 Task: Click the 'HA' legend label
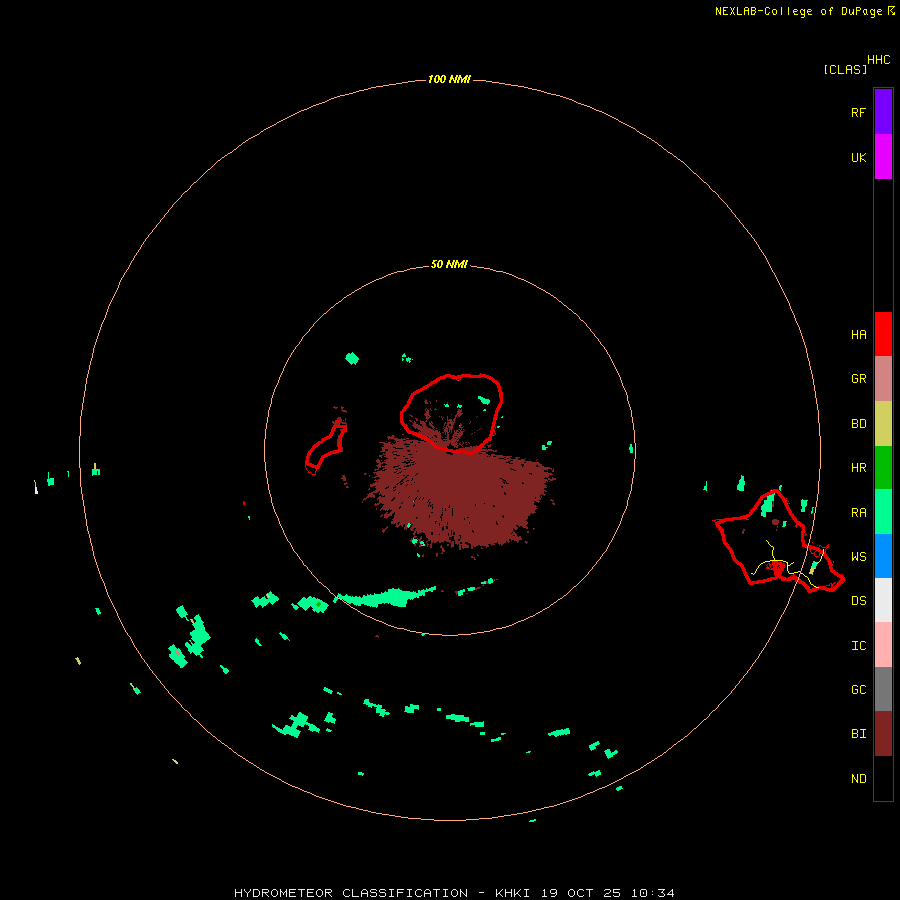tap(859, 335)
